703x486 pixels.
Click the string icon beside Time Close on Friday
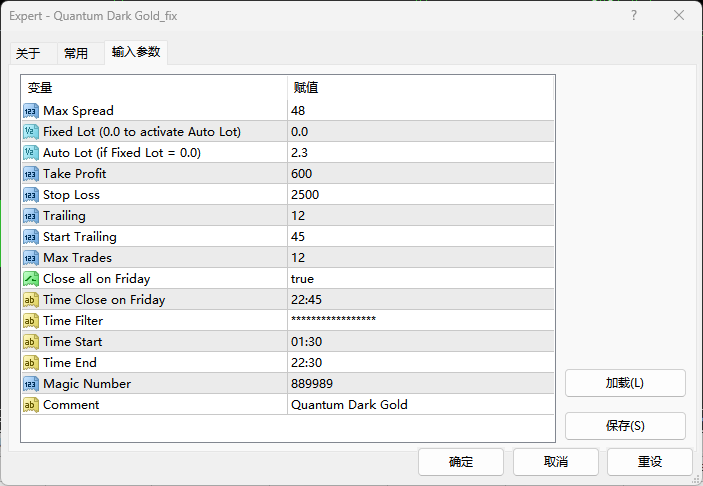[30, 300]
